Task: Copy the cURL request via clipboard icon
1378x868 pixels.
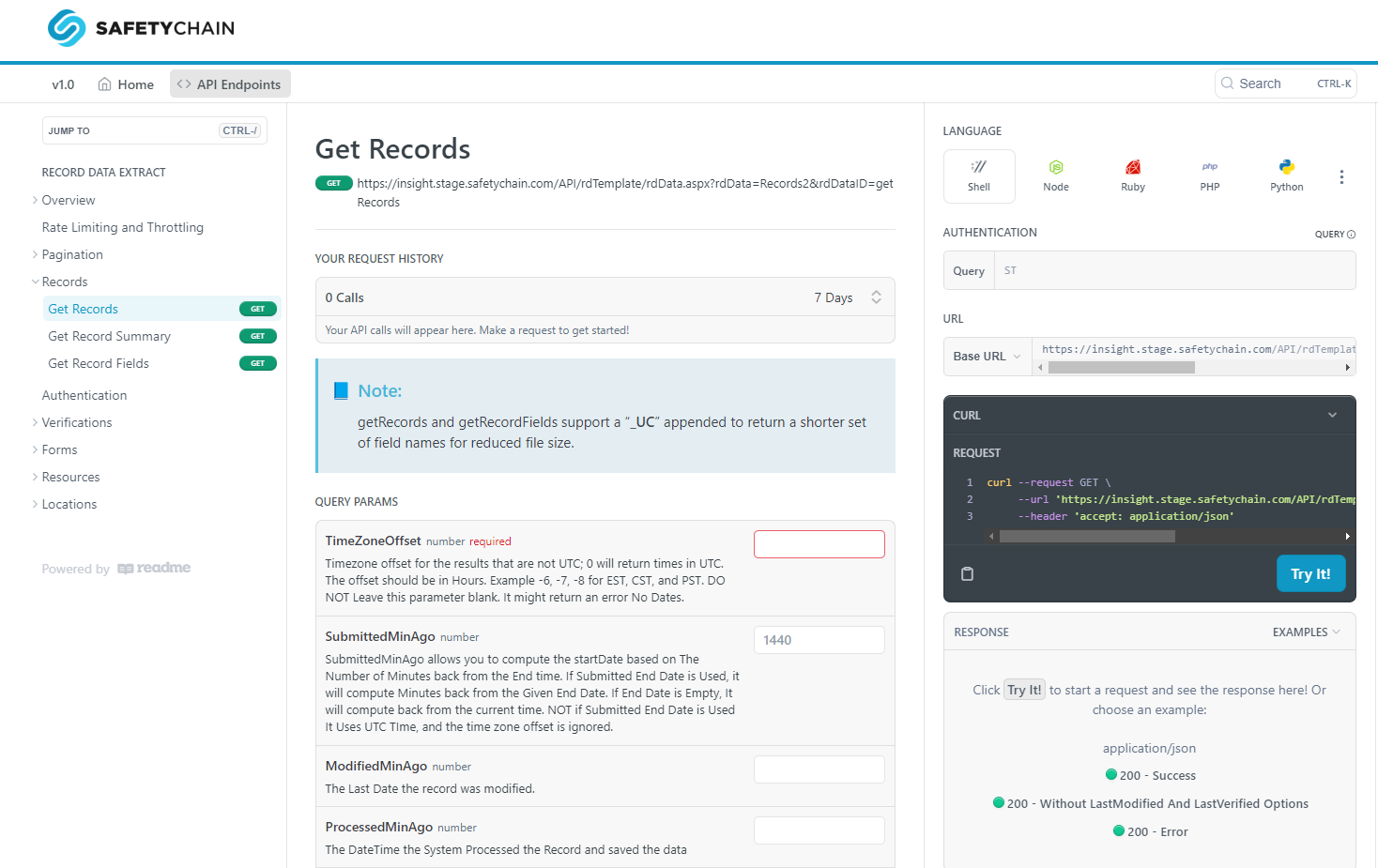Action: point(967,573)
